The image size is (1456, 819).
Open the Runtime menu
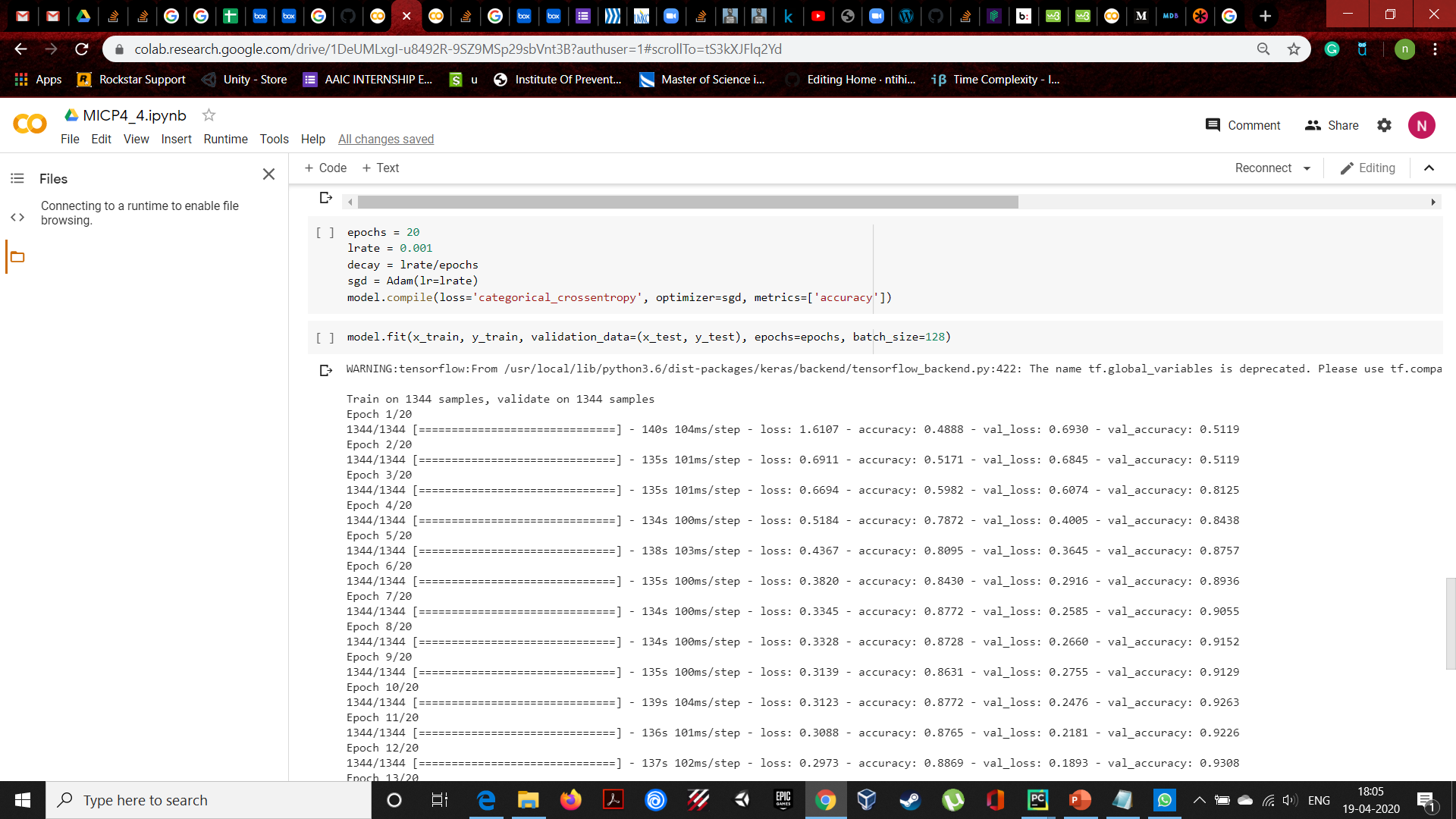coord(225,139)
